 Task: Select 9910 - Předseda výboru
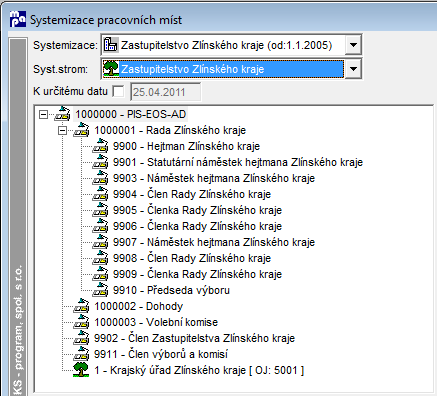[171, 290]
